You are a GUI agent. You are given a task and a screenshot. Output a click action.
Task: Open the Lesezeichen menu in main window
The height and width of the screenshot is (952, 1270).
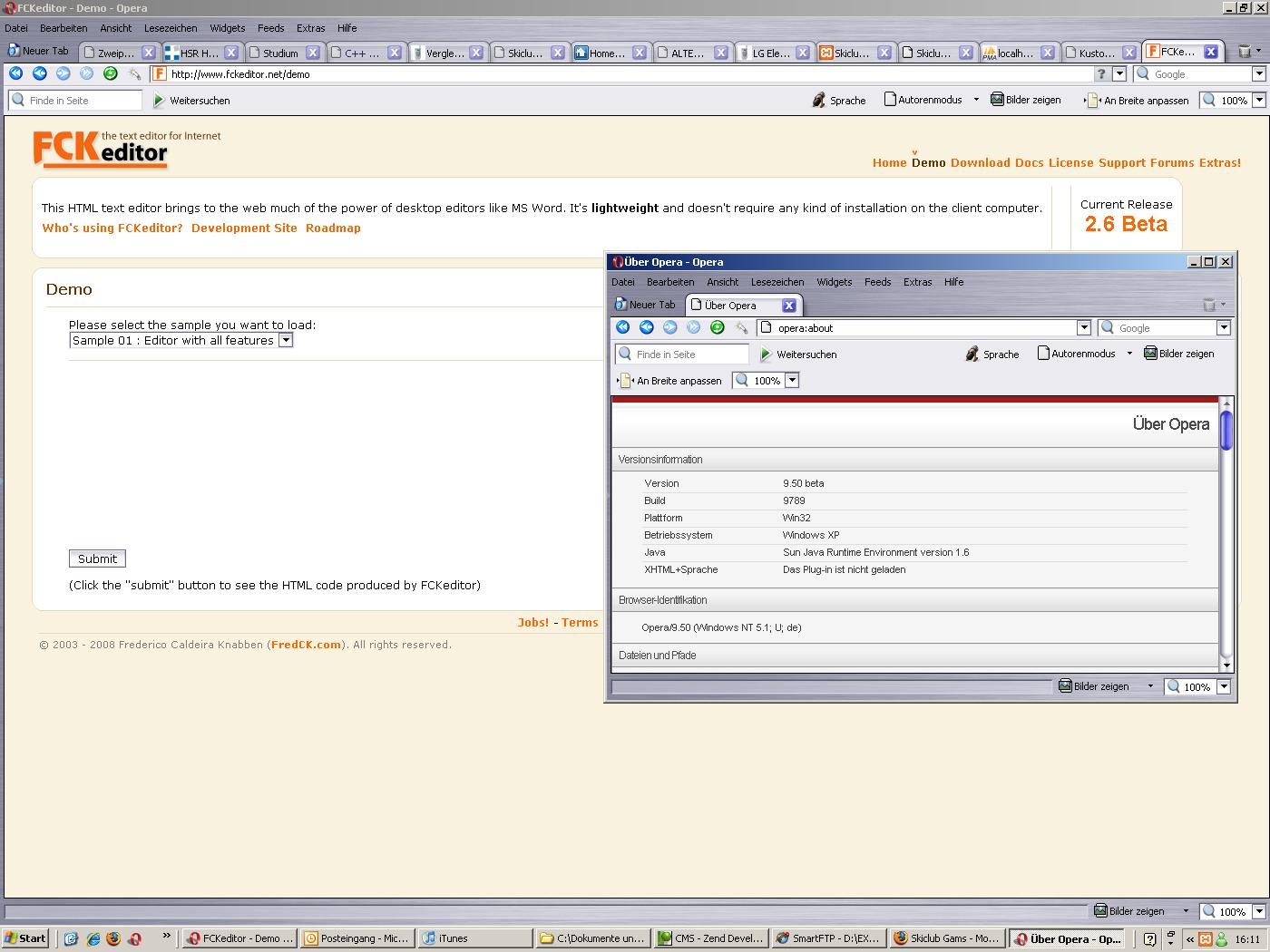pyautogui.click(x=171, y=28)
